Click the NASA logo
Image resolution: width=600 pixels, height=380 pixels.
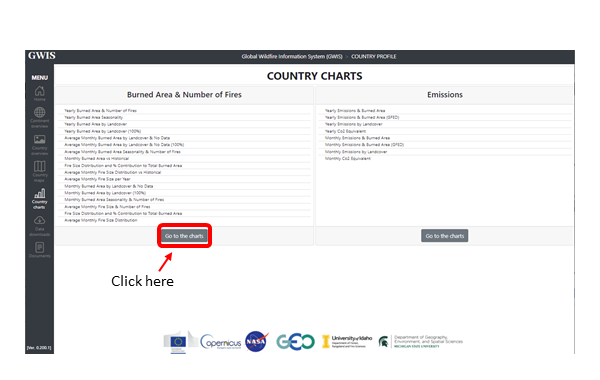[256, 341]
